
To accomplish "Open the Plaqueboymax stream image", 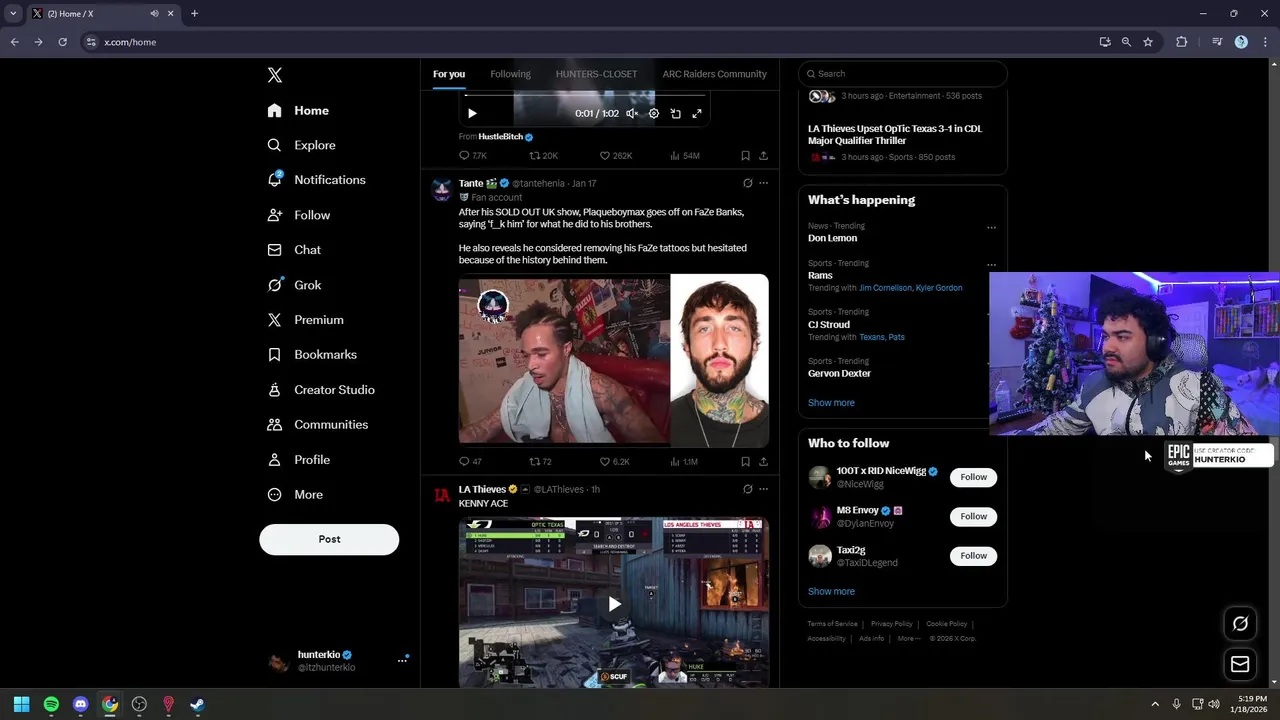I will click(x=564, y=360).
